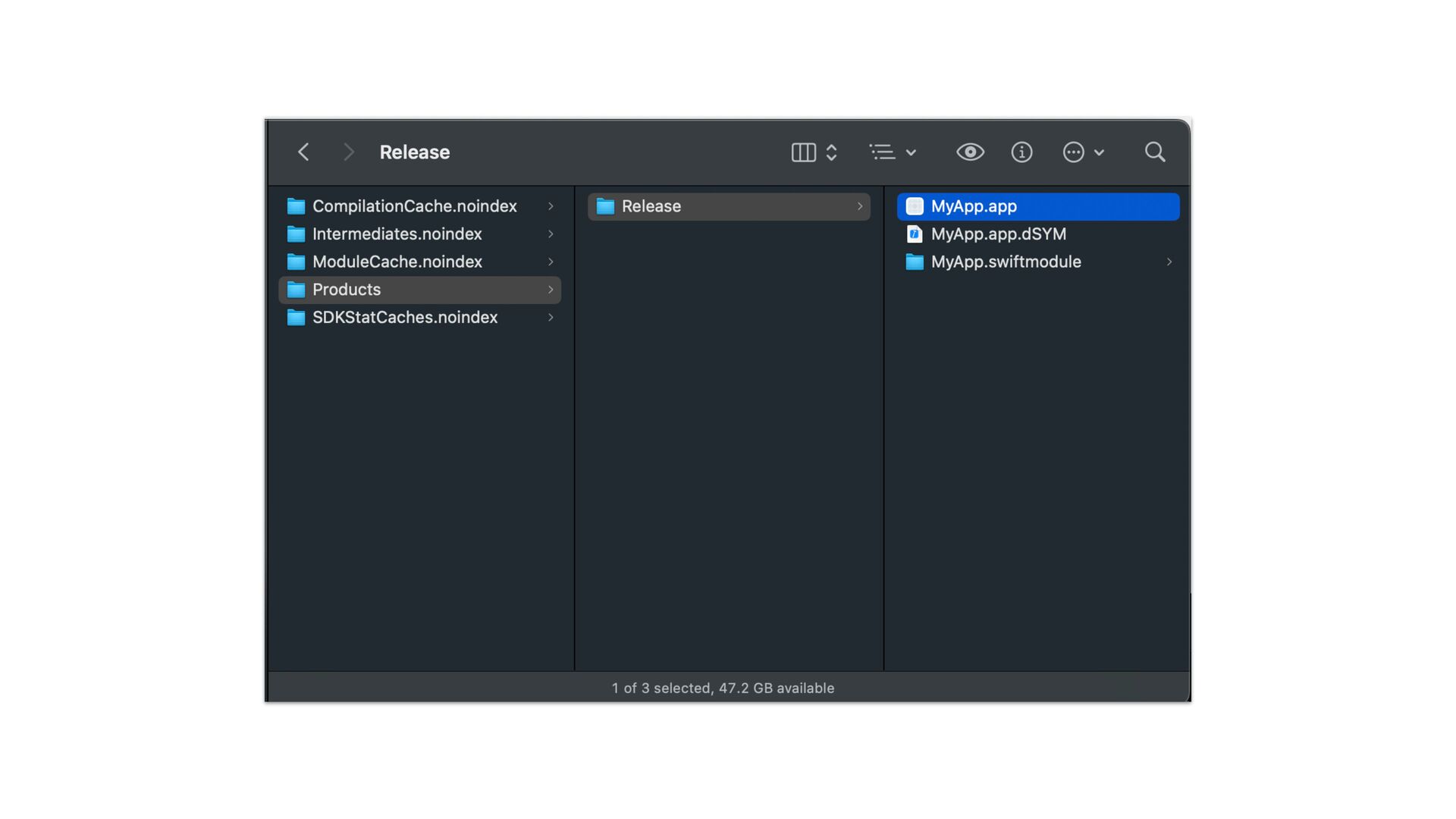The height and width of the screenshot is (819, 1456).
Task: Expand ModuleCache.noindex with its chevron
Action: (551, 262)
